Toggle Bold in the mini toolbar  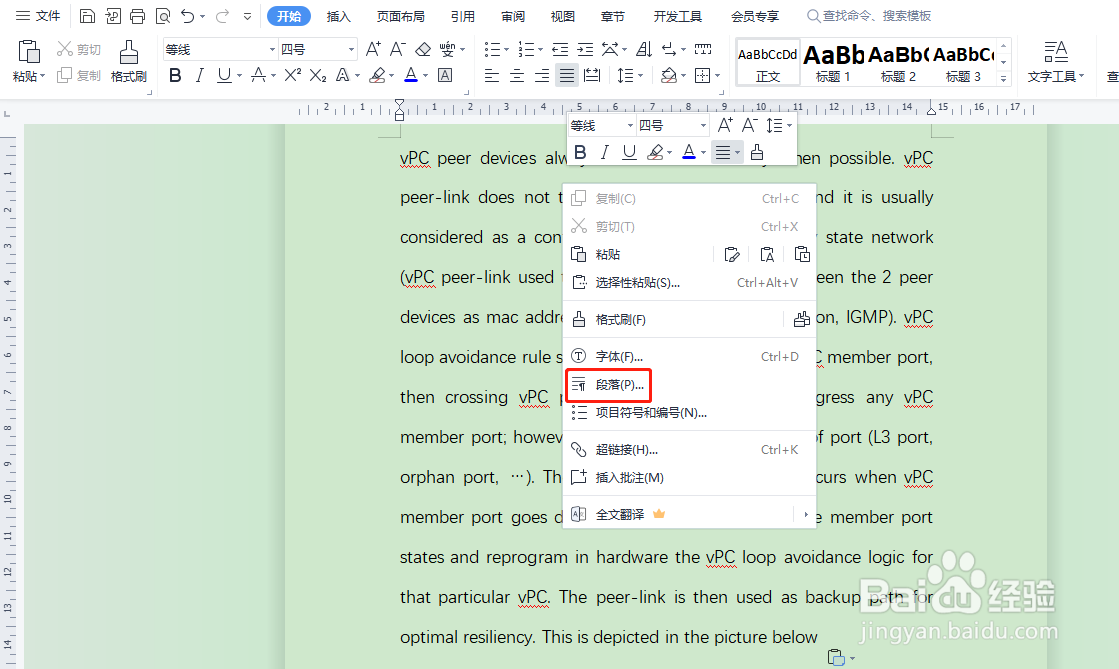tap(580, 152)
